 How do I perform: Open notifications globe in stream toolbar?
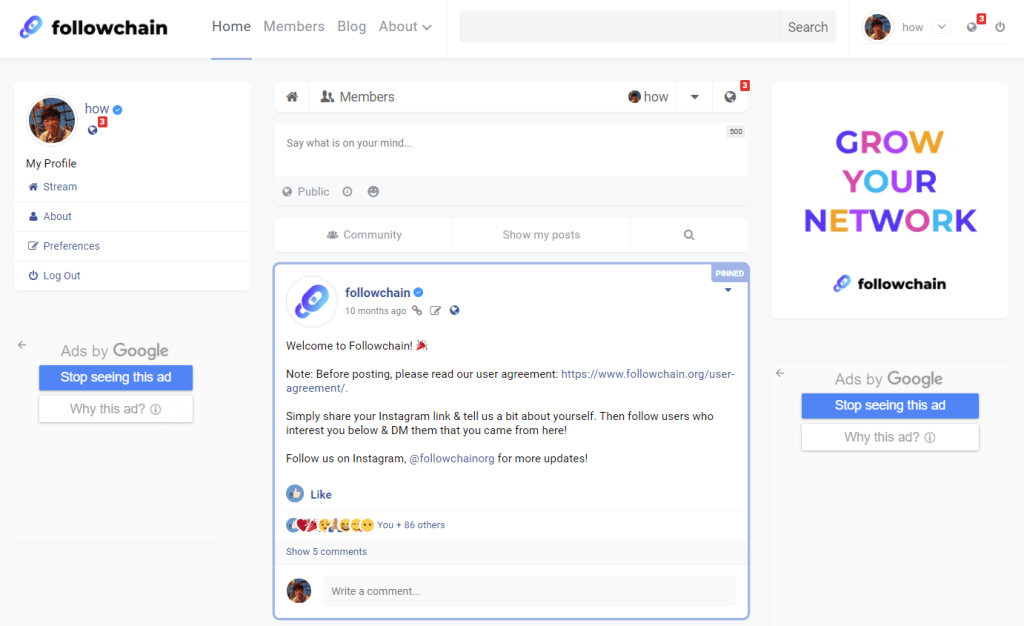click(730, 97)
